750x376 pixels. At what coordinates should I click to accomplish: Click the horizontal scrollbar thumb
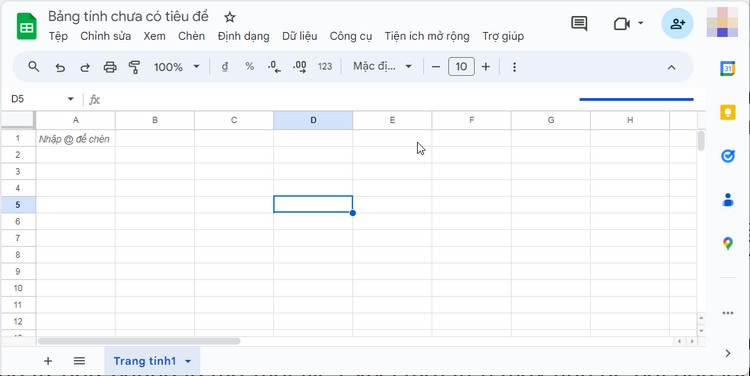tap(139, 341)
